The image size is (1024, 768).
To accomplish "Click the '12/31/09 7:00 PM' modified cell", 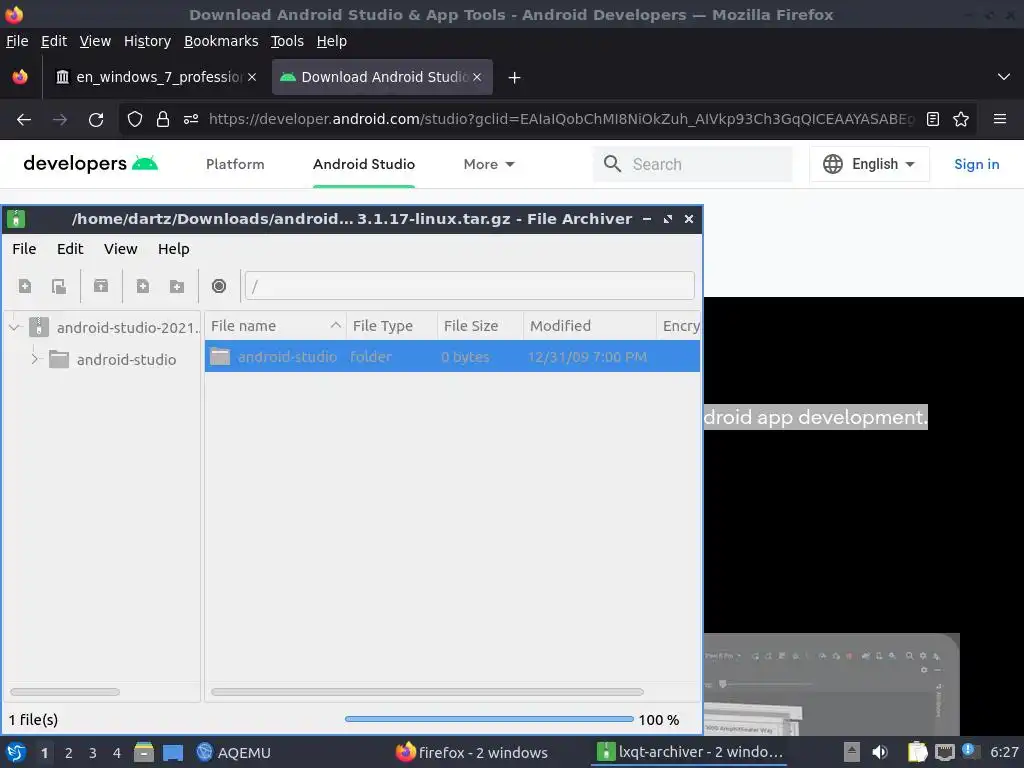I will (x=587, y=357).
